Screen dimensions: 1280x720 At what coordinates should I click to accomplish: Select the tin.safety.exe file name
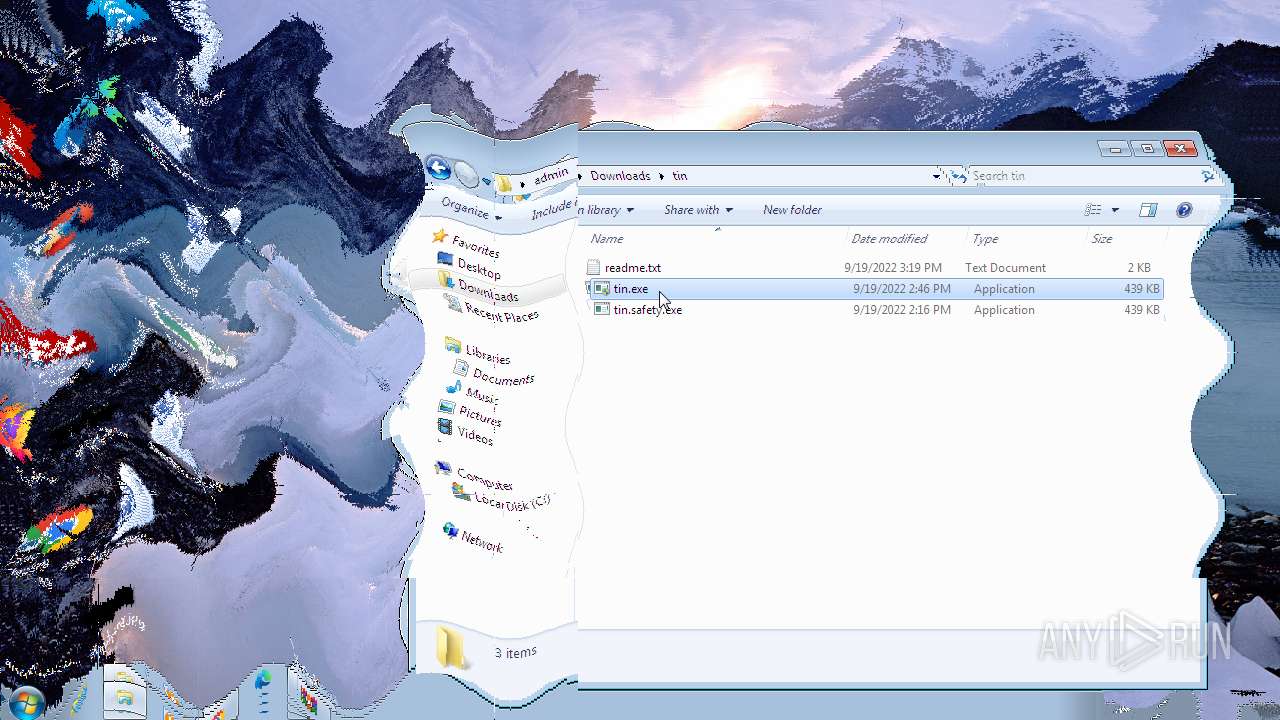[648, 310]
